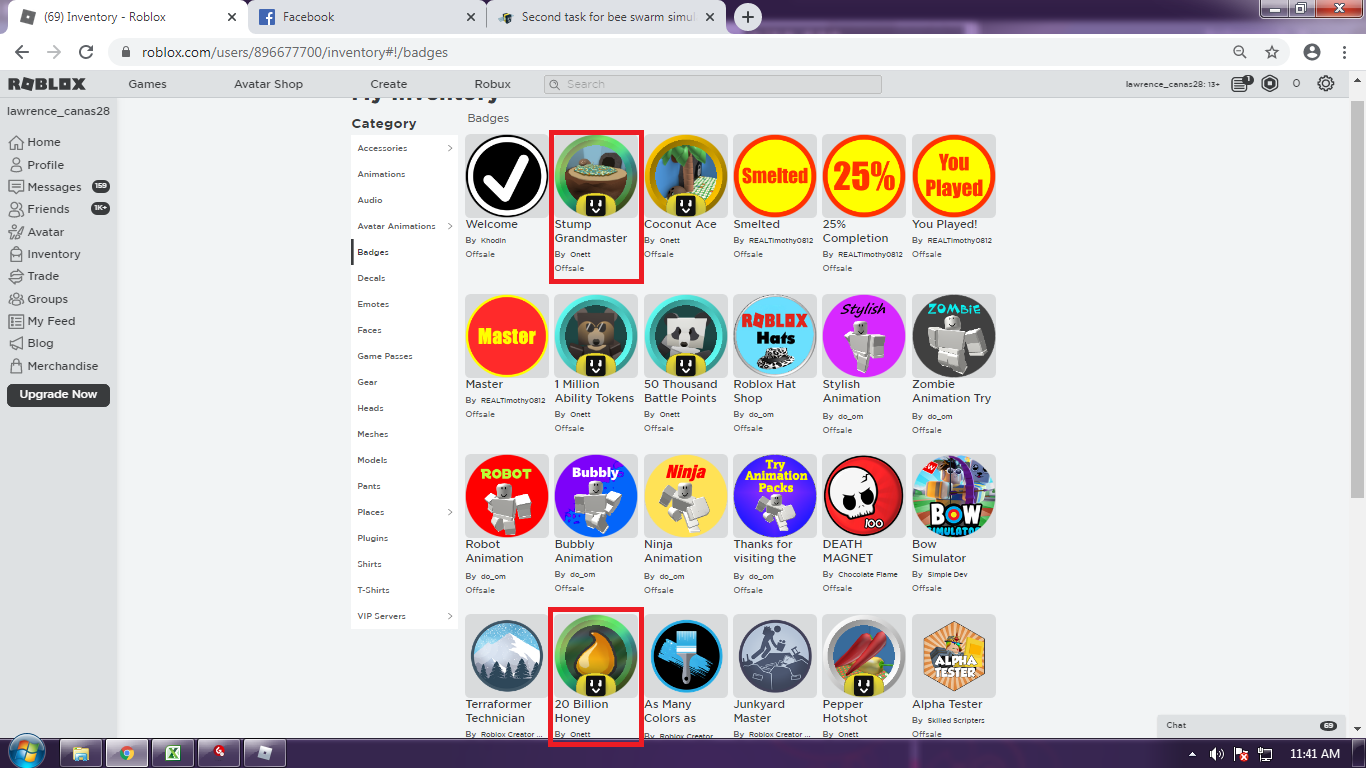Reload the page with the refresh button

pyautogui.click(x=86, y=52)
